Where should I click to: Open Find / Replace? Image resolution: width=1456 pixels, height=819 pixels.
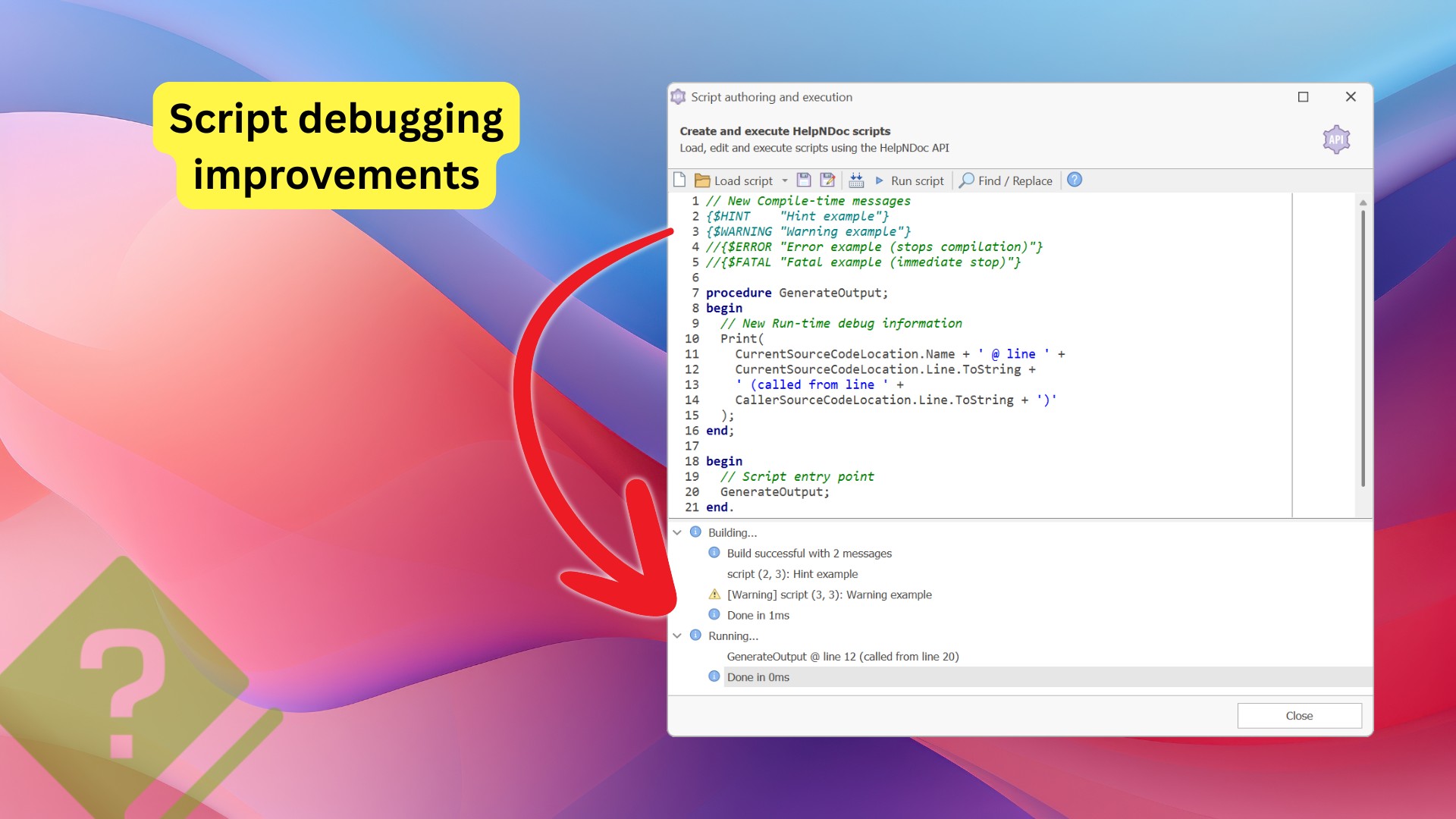pyautogui.click(x=1006, y=180)
